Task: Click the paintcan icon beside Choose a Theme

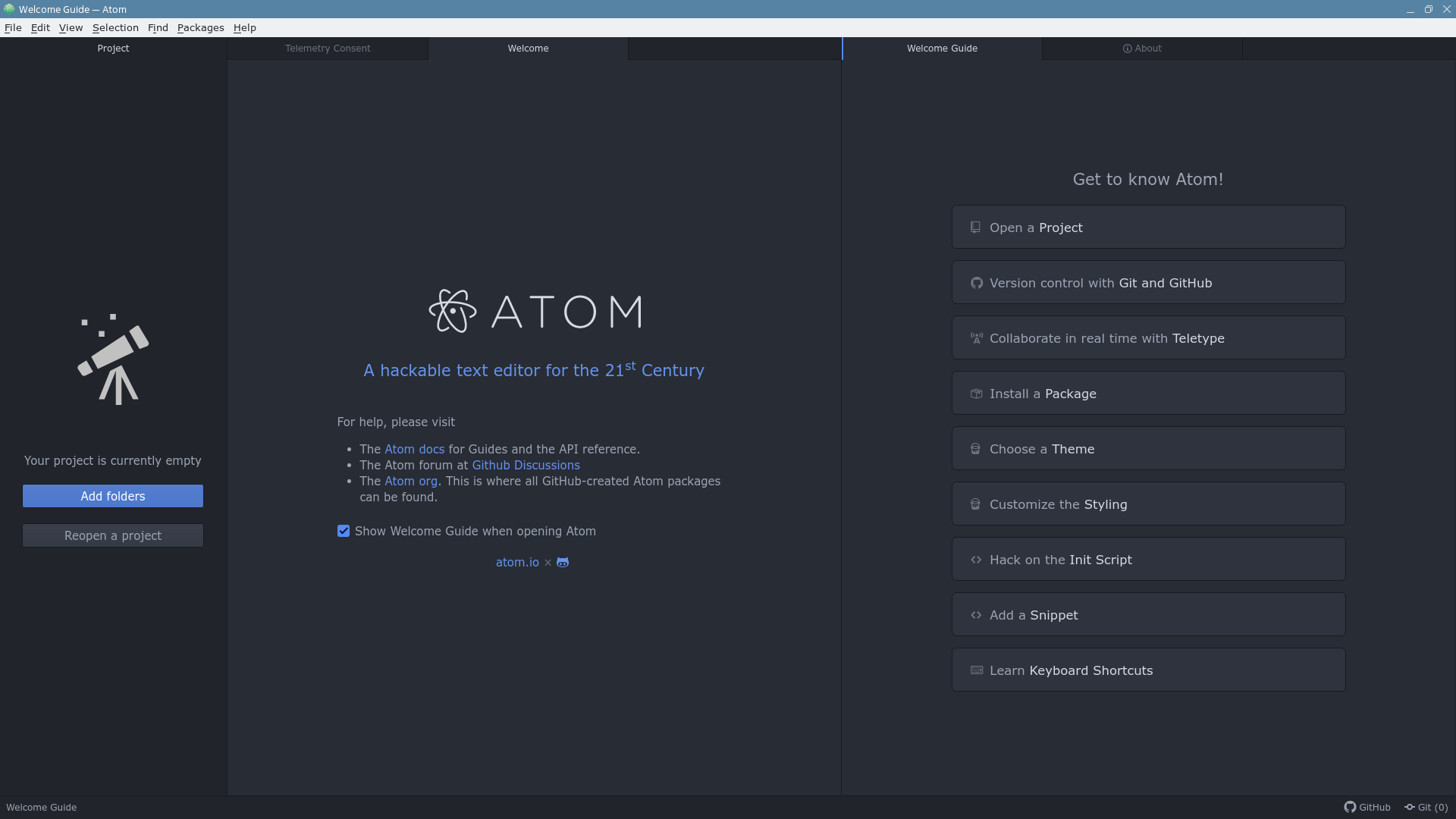Action: tap(976, 449)
